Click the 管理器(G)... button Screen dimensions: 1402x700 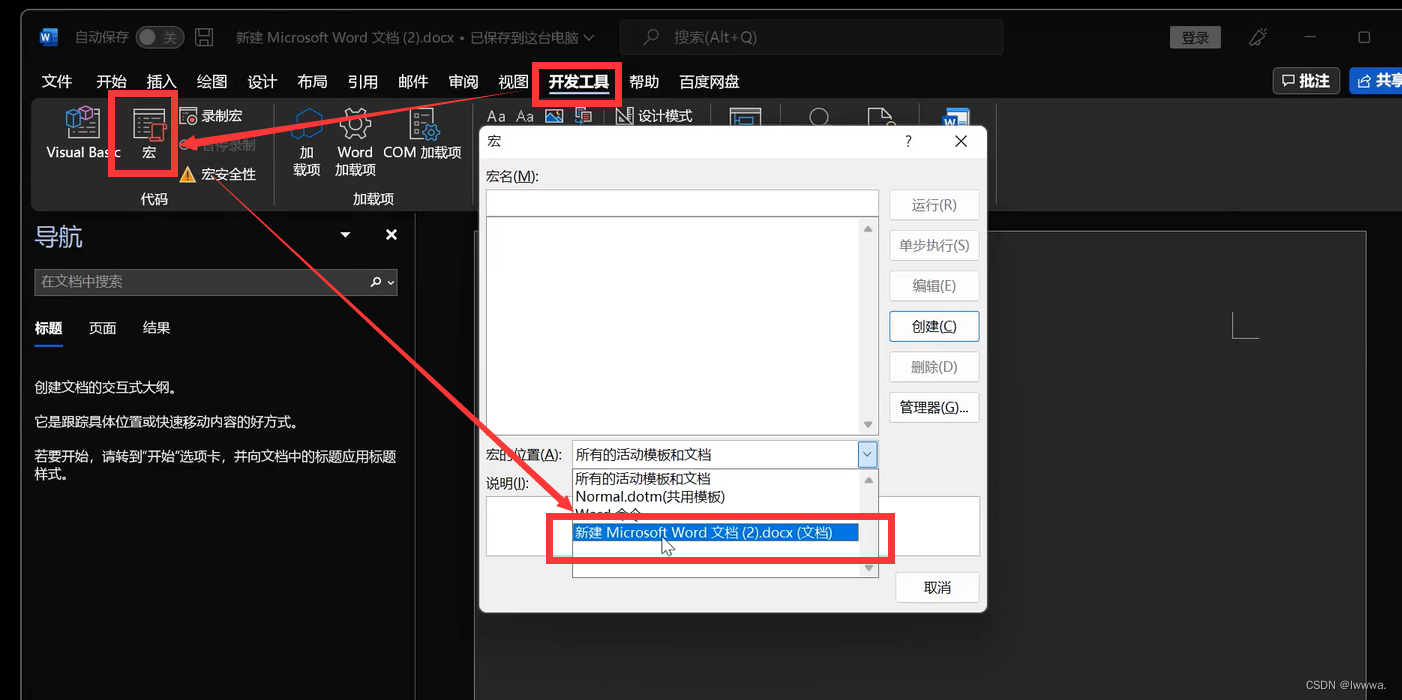click(934, 407)
